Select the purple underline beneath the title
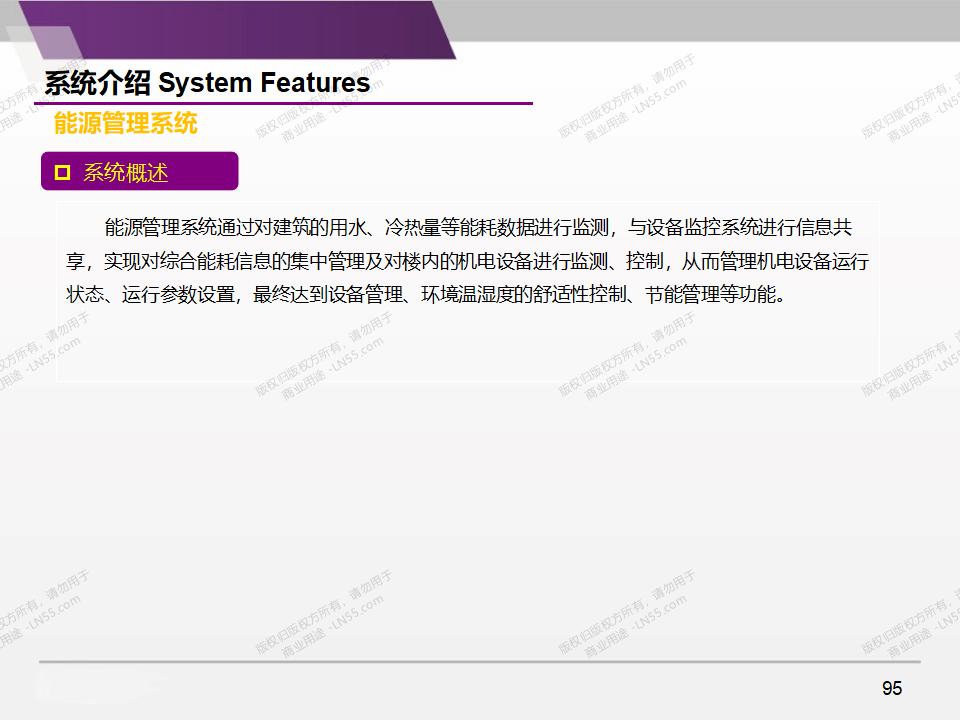The width and height of the screenshot is (960, 720). (x=290, y=103)
